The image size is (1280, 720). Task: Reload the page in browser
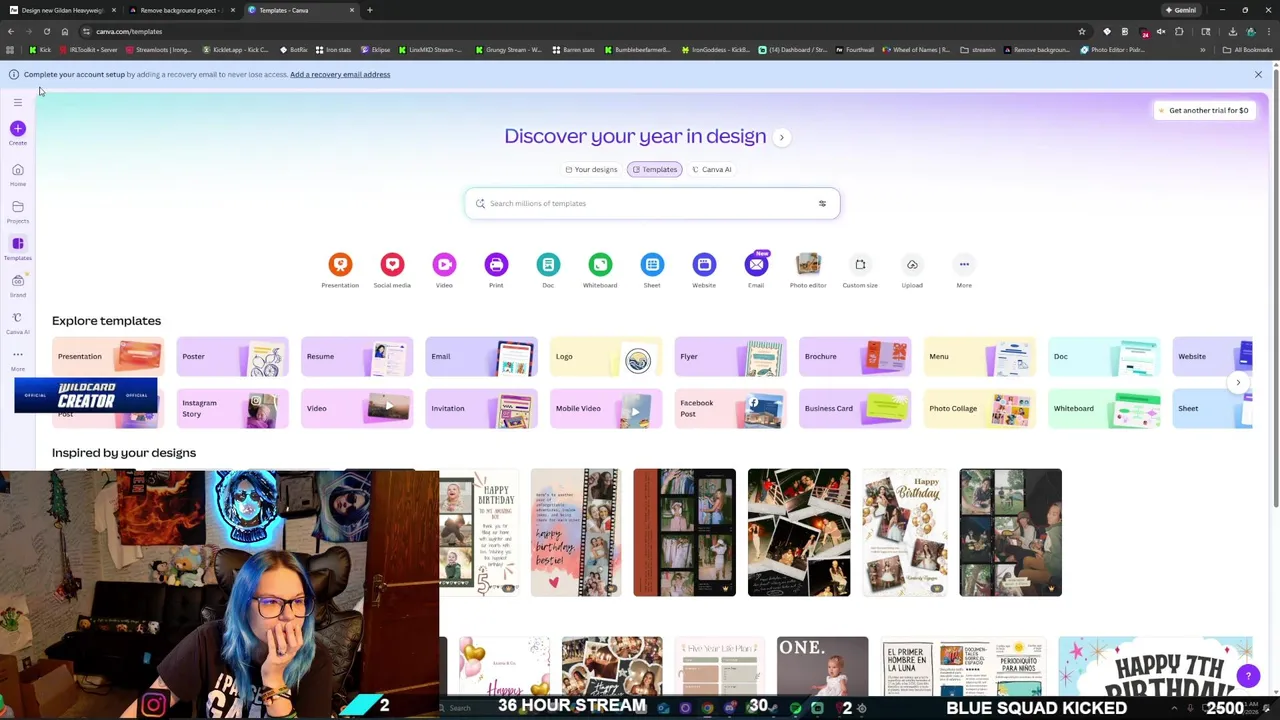point(46,31)
